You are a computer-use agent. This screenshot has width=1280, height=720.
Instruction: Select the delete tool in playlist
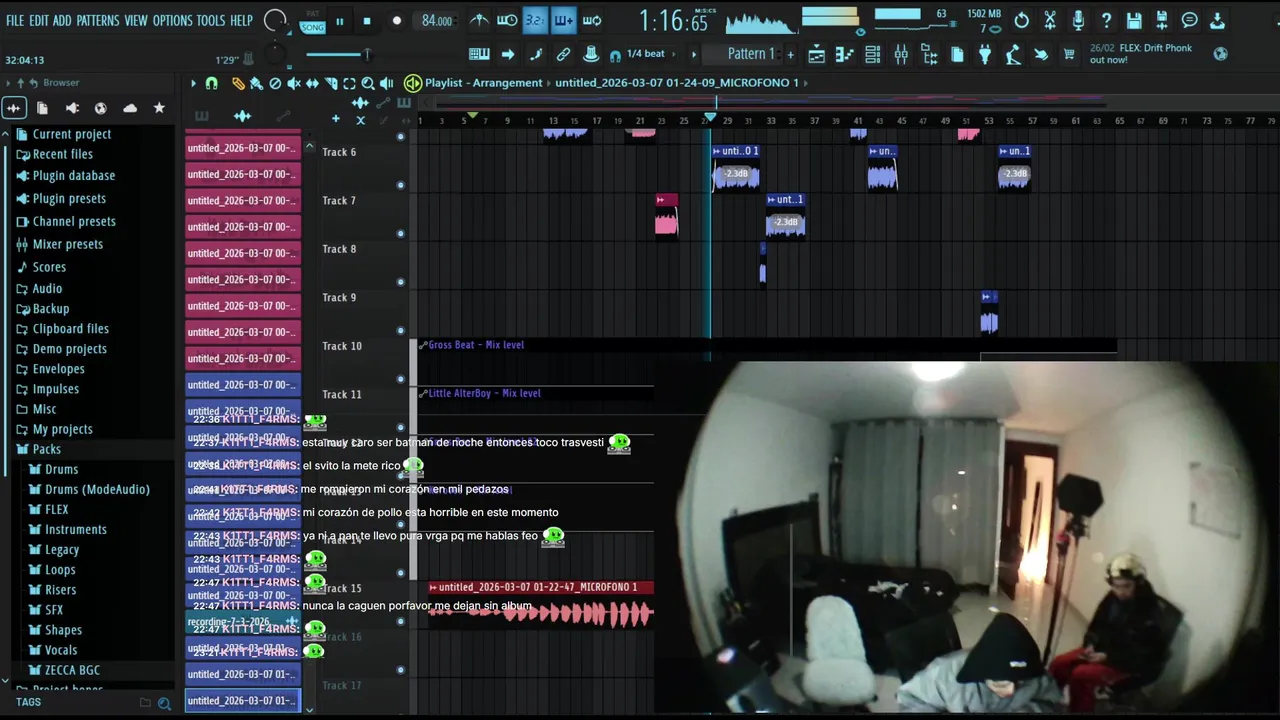coord(275,83)
